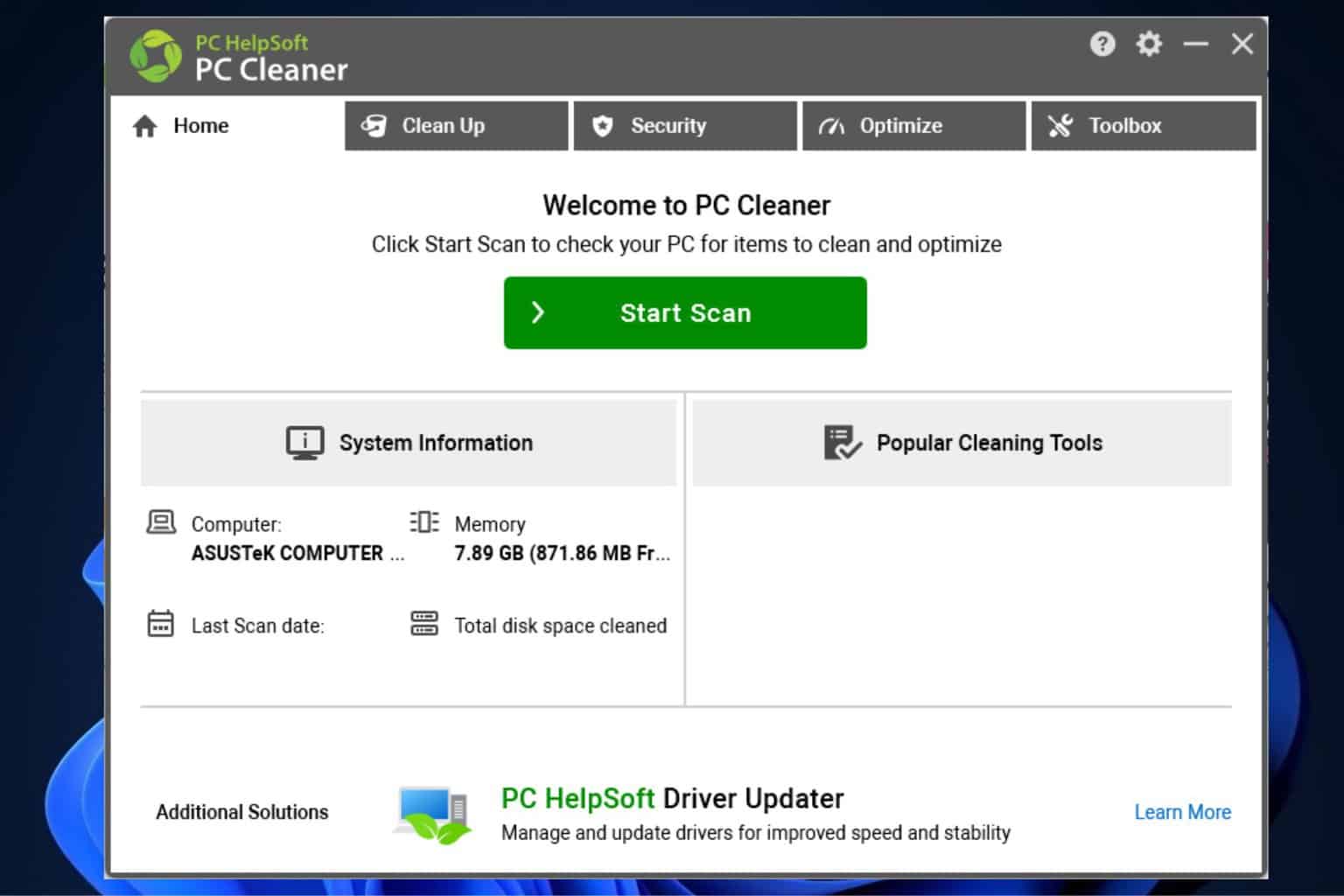Click the Welcome to PC Cleaner heading
The height and width of the screenshot is (896, 1344).
coord(686,206)
